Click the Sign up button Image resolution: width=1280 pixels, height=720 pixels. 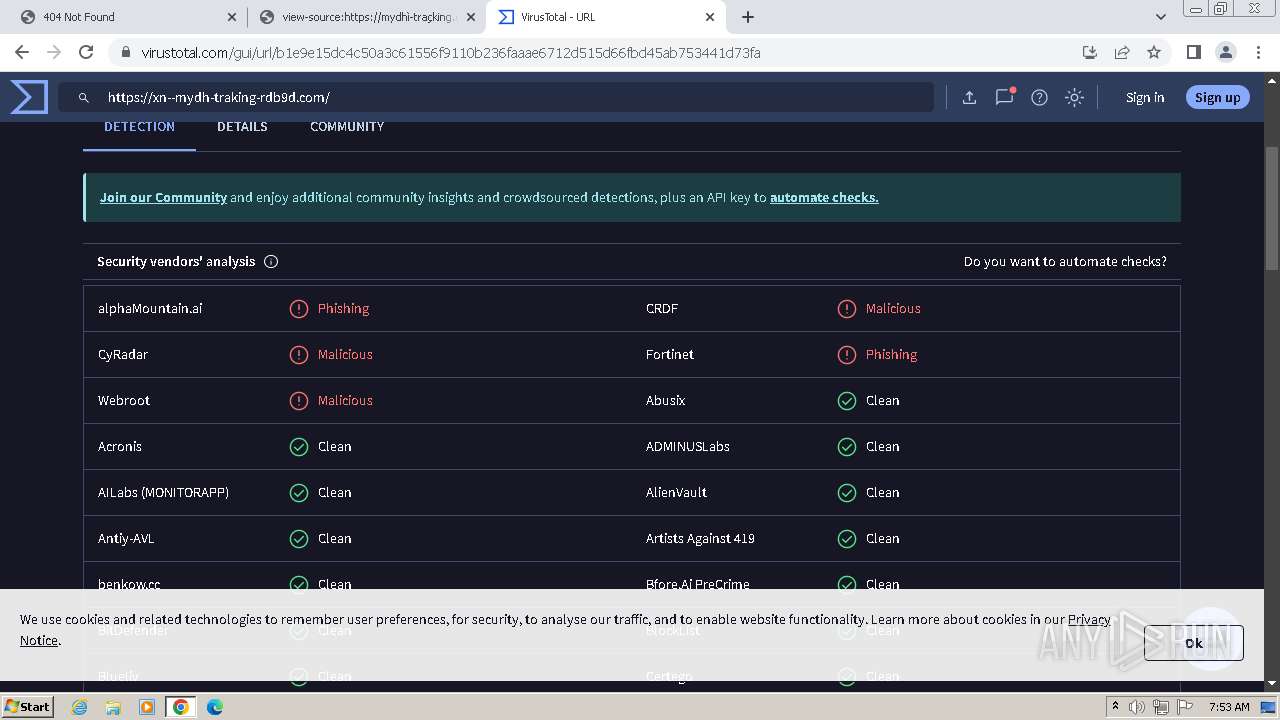coord(1217,97)
